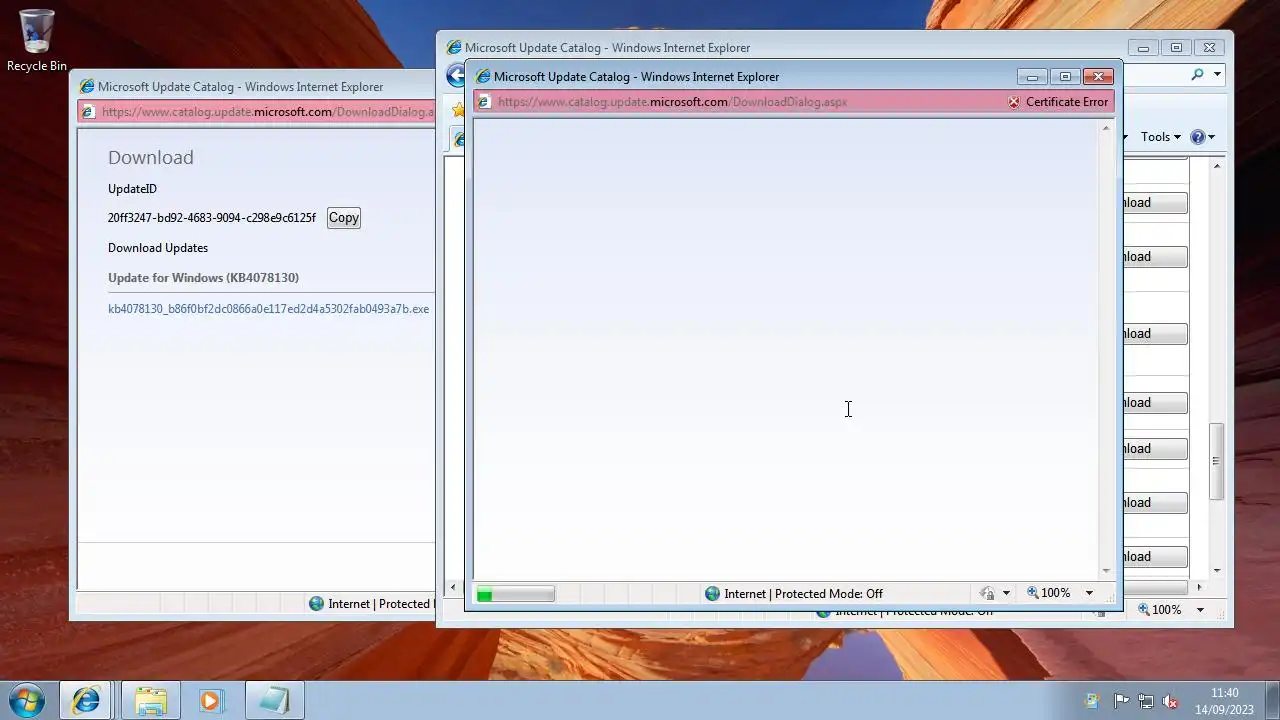Click middle window vertical scrollbar down arrow
This screenshot has width=1280, height=720.
[x=1217, y=570]
